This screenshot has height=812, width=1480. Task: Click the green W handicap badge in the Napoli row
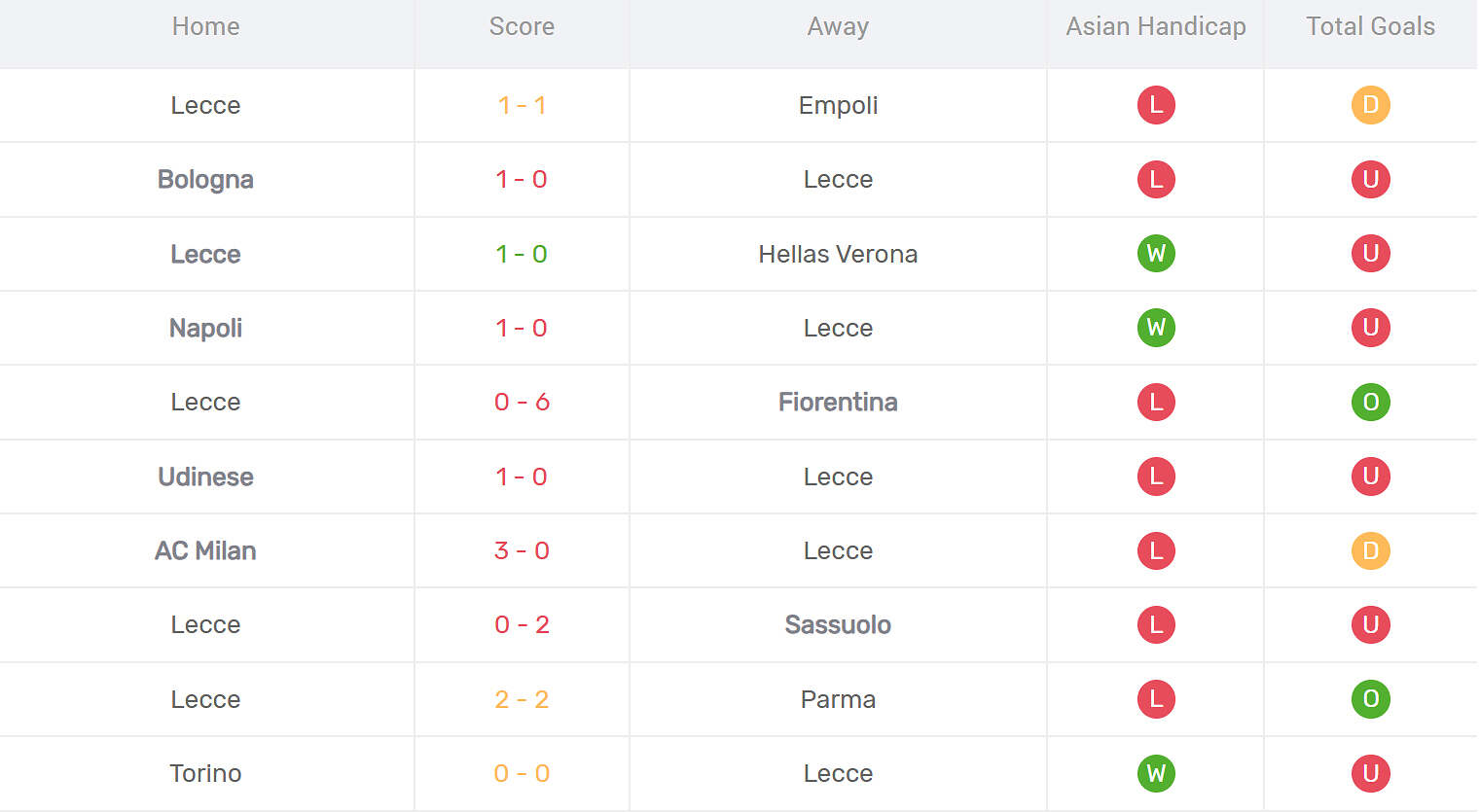pyautogui.click(x=1156, y=328)
